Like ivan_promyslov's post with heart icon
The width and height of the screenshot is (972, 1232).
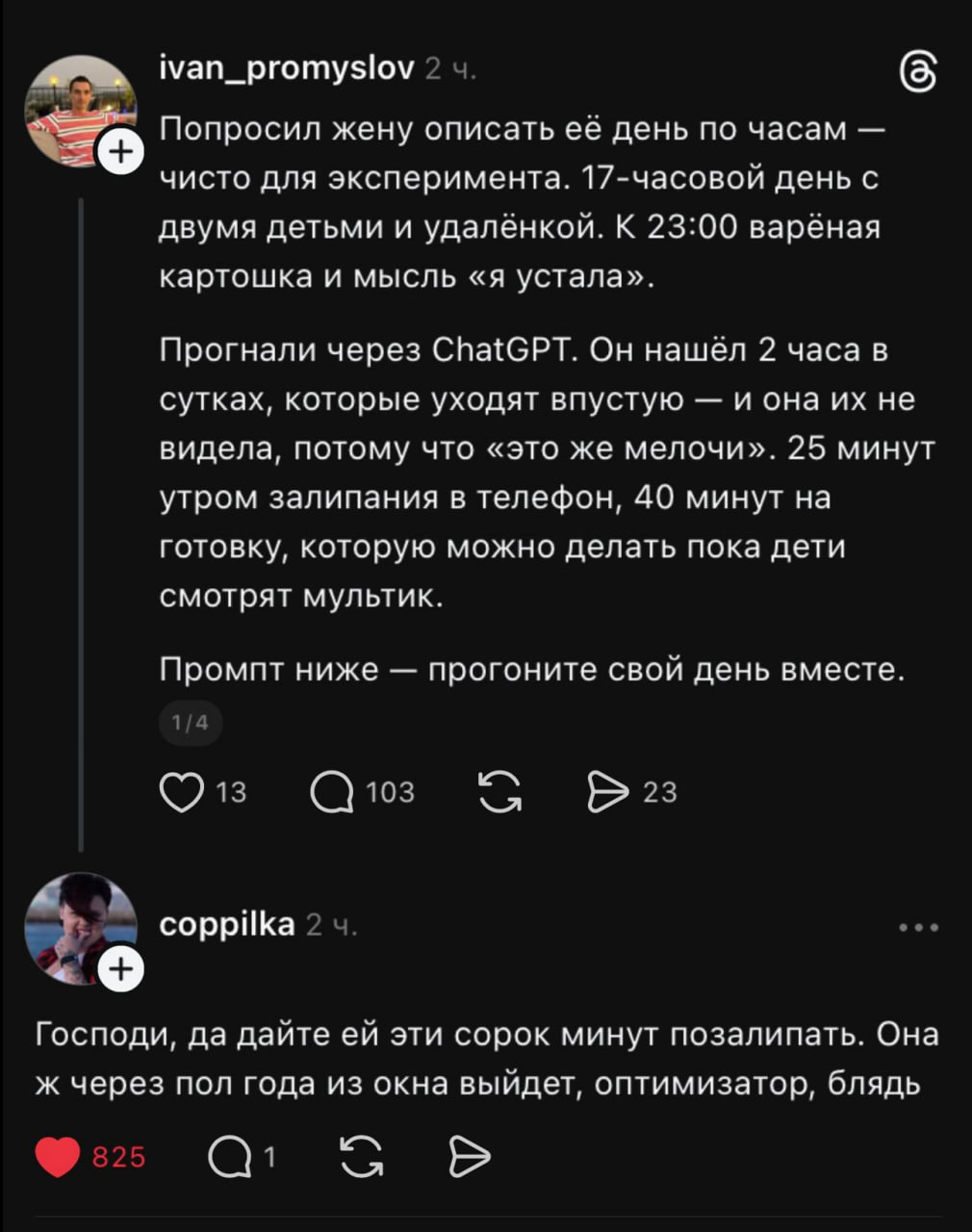point(181,792)
